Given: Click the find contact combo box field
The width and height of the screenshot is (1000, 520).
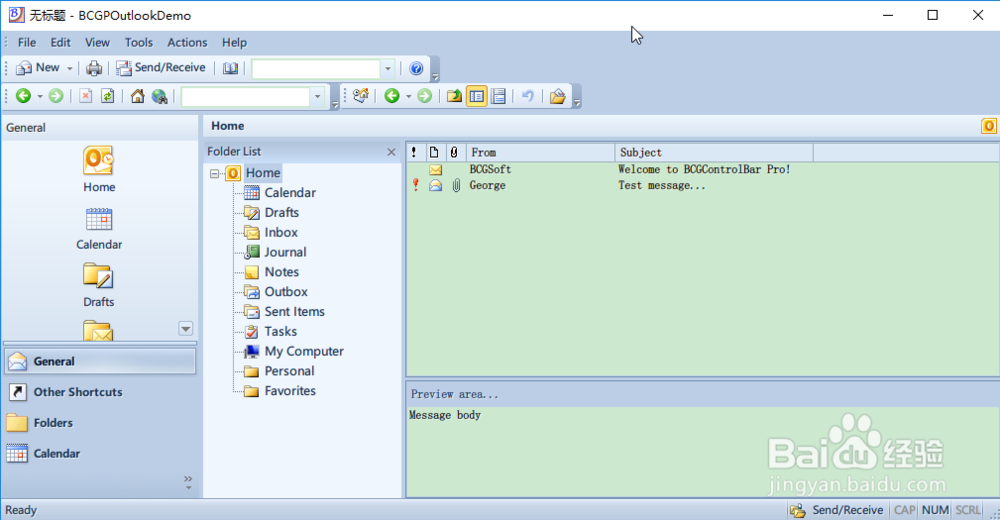Looking at the screenshot, I should (x=316, y=68).
